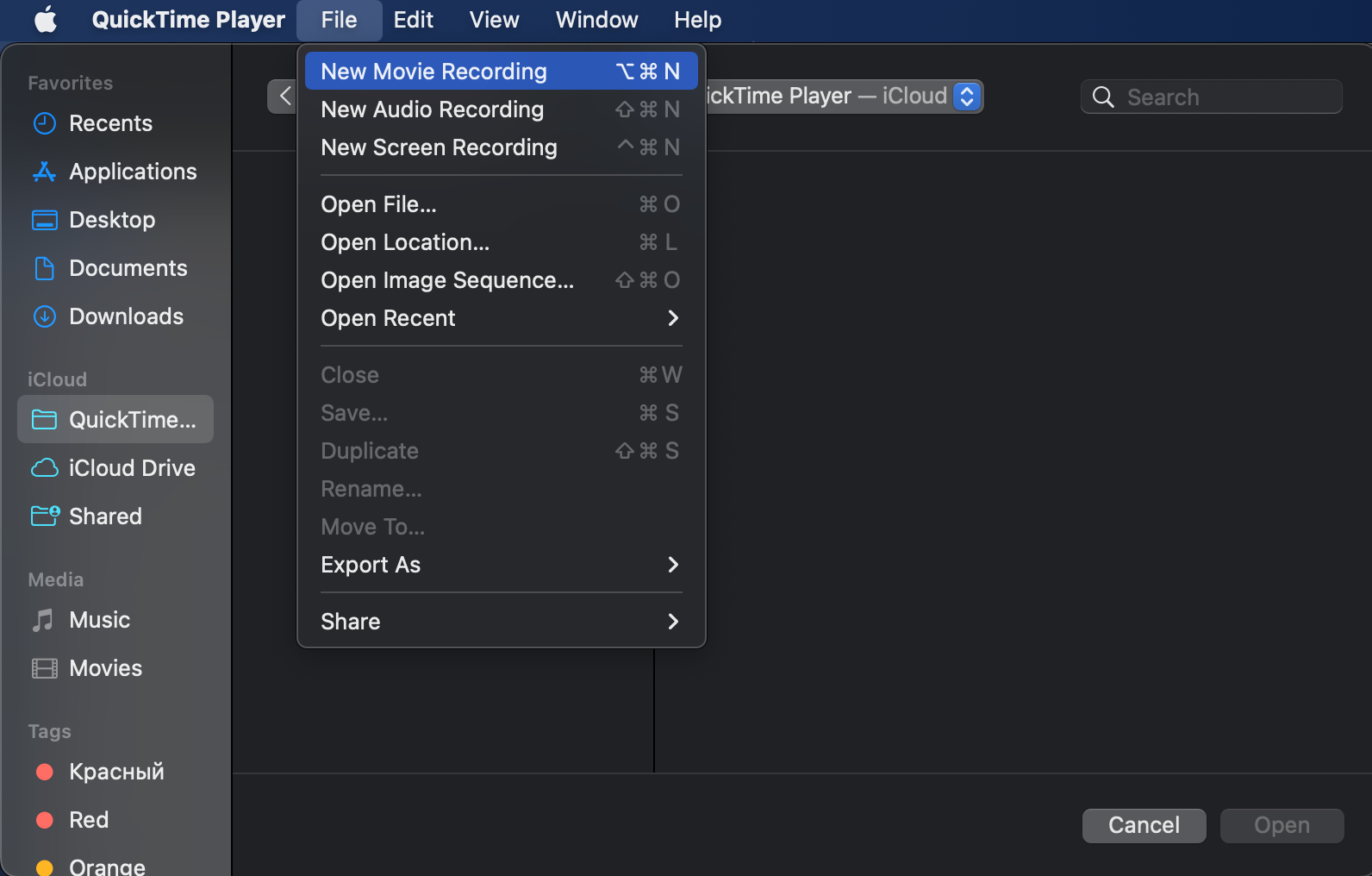This screenshot has width=1372, height=876.
Task: Open the Share submenu
Action: click(x=500, y=622)
